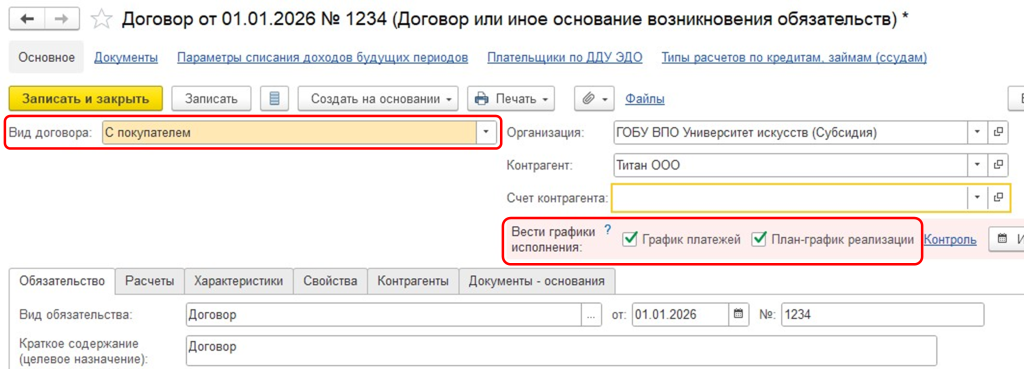
Task: Click the Вид обязательства field with Договор
Action: coord(384,315)
